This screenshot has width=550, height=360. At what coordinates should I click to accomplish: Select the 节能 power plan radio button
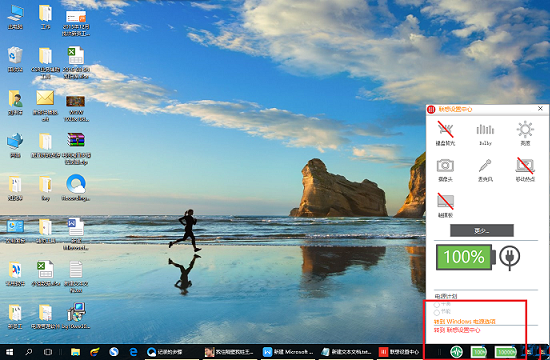(x=437, y=312)
